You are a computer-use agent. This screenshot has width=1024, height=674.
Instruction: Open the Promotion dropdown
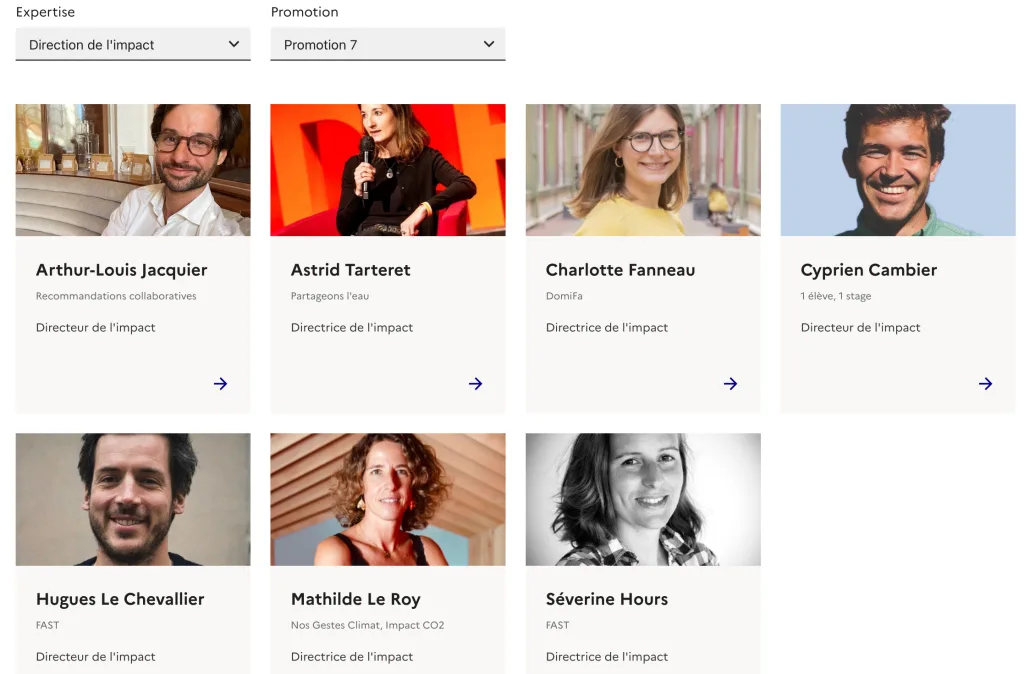387,45
